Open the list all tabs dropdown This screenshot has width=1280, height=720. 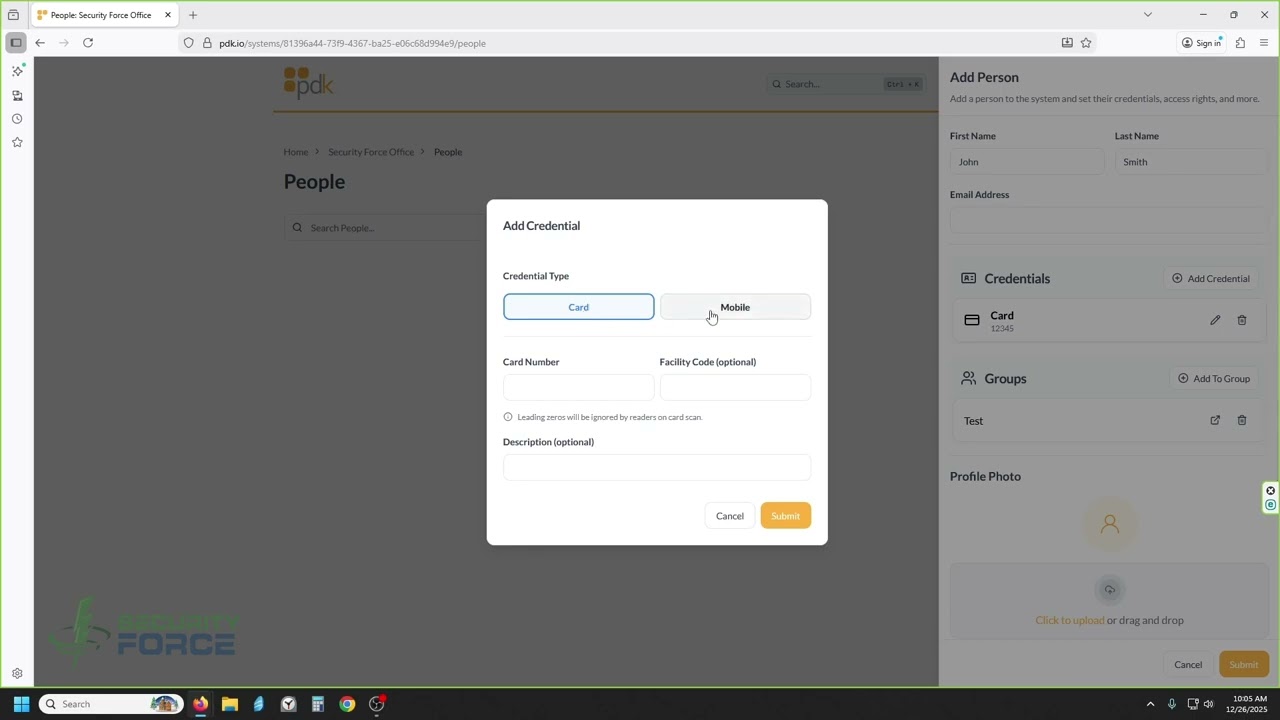click(1148, 15)
